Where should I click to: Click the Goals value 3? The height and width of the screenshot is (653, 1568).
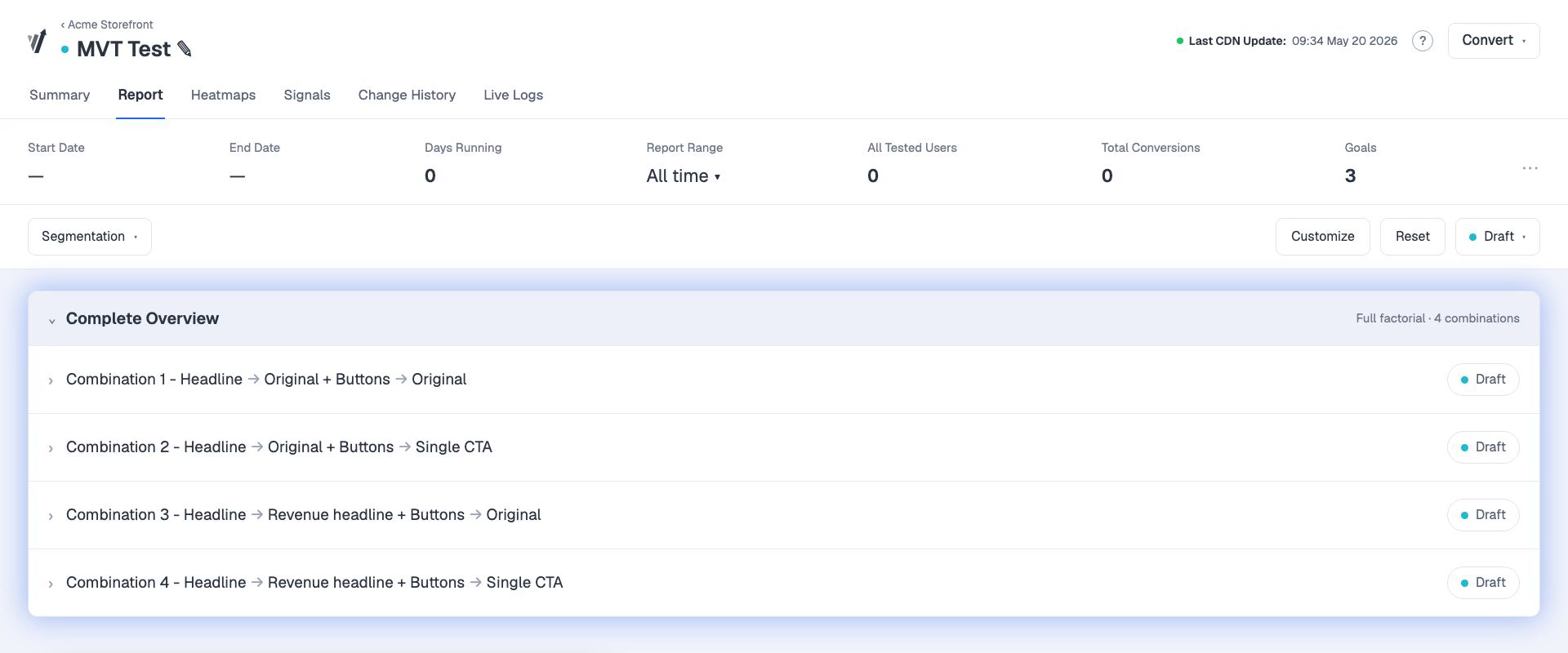[x=1350, y=175]
